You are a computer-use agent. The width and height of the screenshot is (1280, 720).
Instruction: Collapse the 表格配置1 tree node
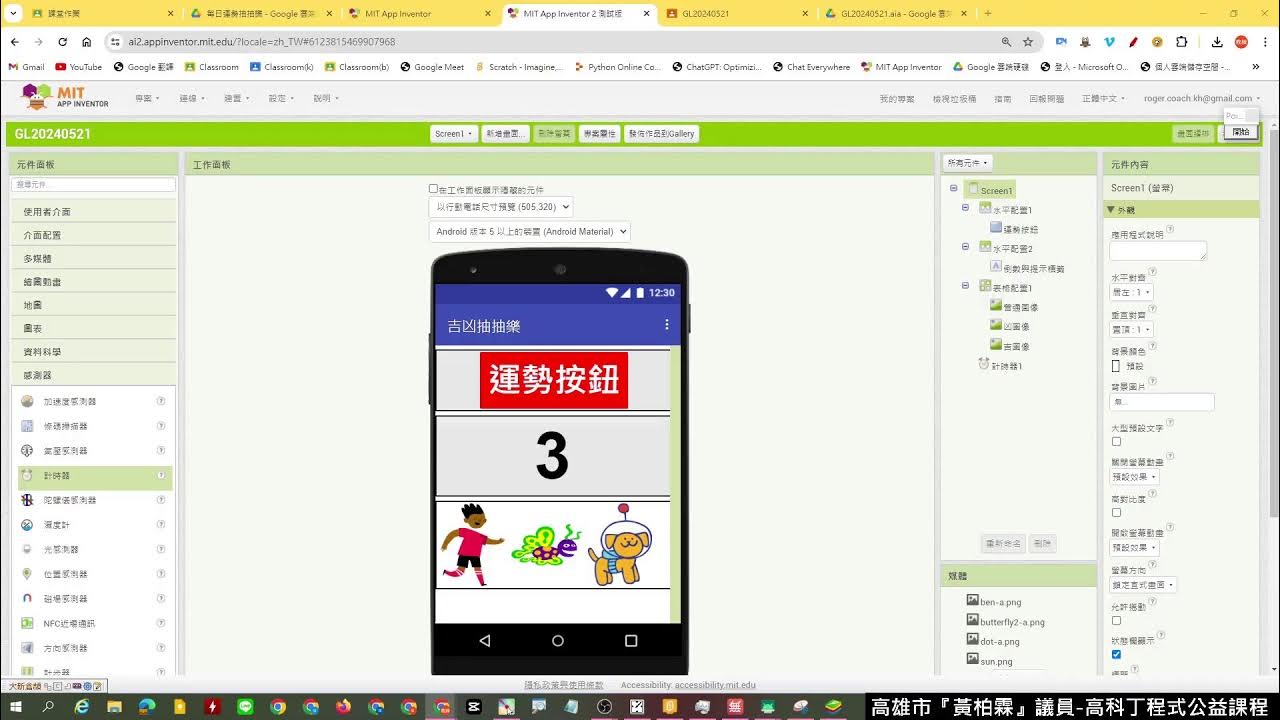coord(966,286)
